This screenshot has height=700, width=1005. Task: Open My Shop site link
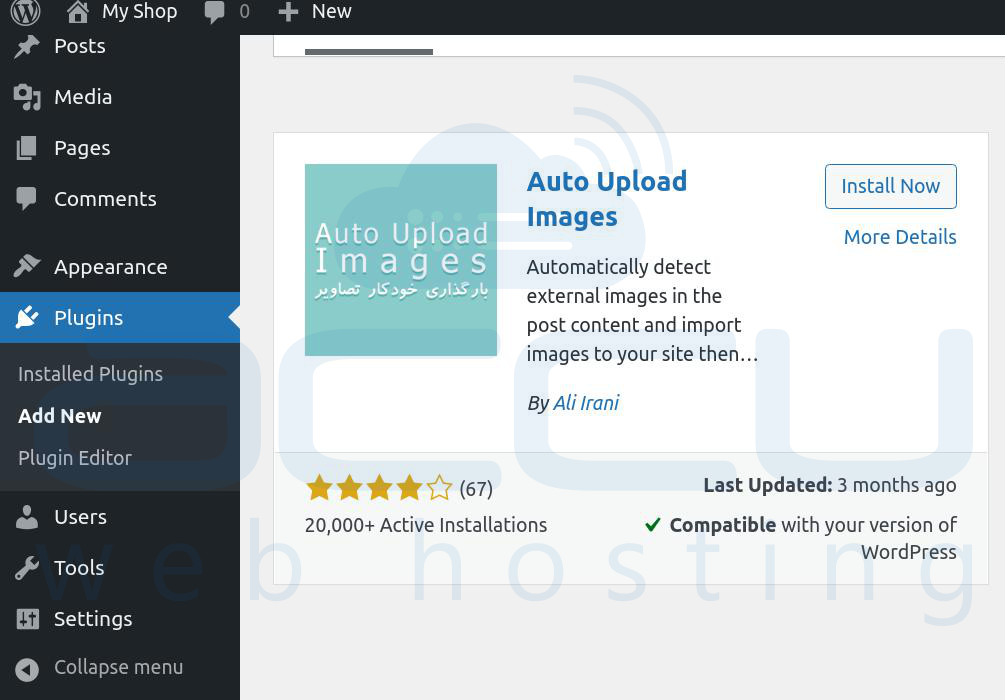(139, 12)
